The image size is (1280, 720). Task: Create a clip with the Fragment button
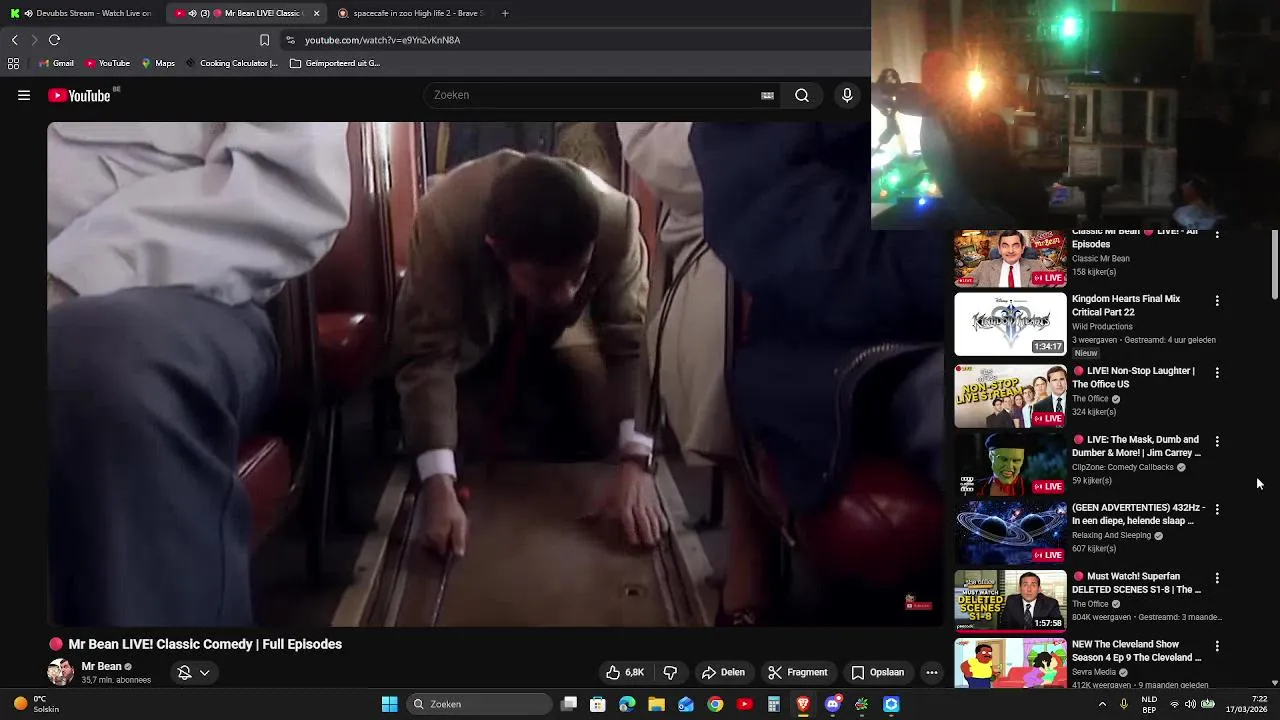point(797,672)
